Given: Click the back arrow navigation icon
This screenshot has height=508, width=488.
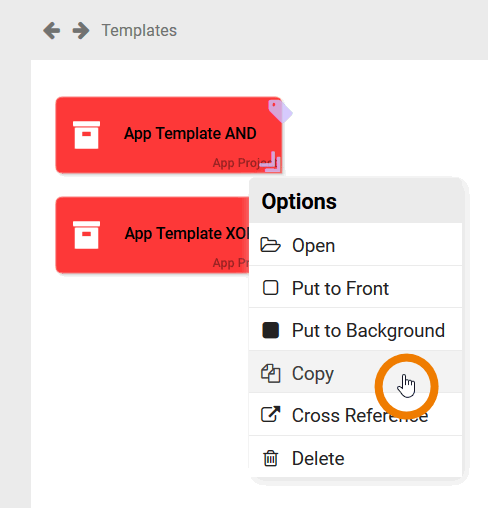Looking at the screenshot, I should (x=52, y=31).
